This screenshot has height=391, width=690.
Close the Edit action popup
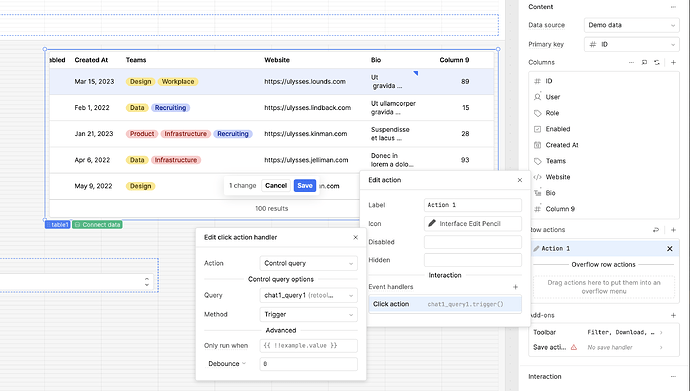coord(520,180)
